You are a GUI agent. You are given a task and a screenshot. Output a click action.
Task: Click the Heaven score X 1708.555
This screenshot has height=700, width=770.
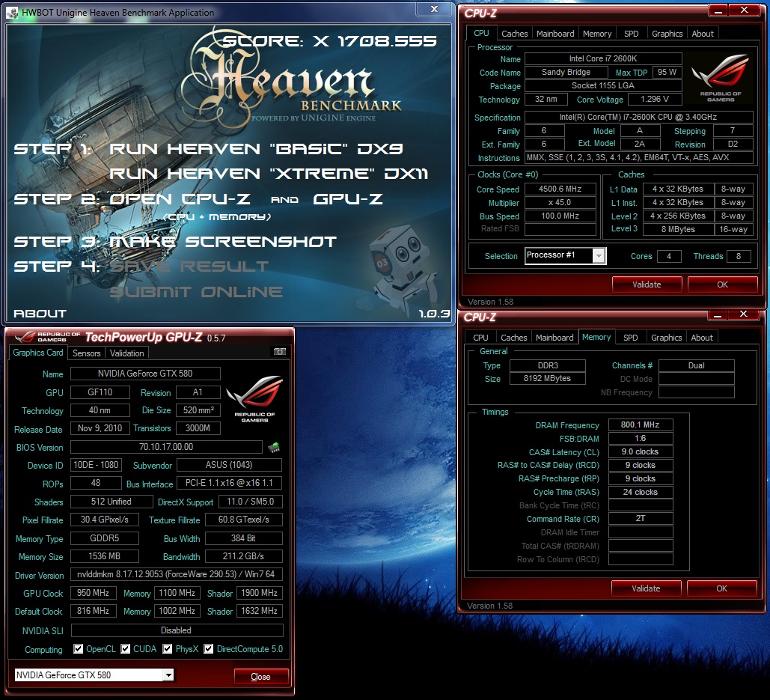click(330, 41)
